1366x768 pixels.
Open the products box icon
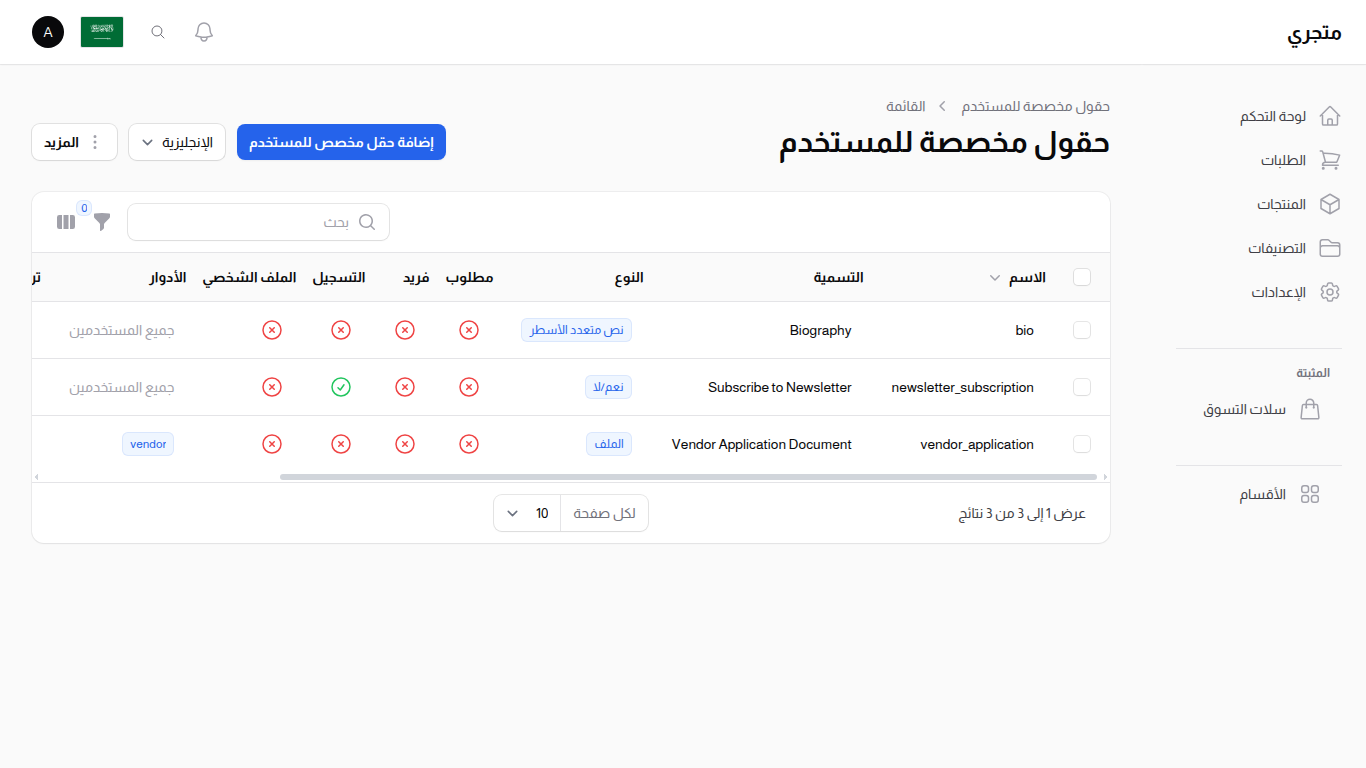pos(1330,204)
